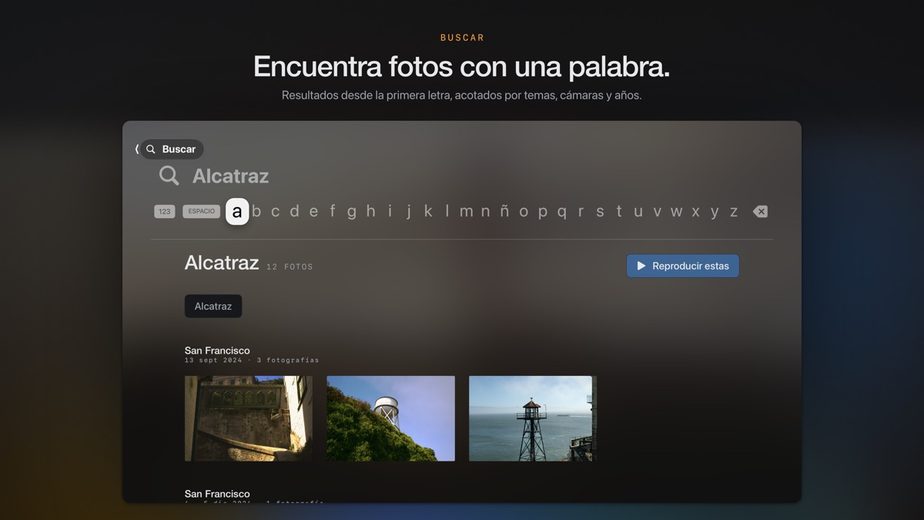This screenshot has height=520, width=924.
Task: Click the Buscar back pill button
Action: click(x=171, y=149)
